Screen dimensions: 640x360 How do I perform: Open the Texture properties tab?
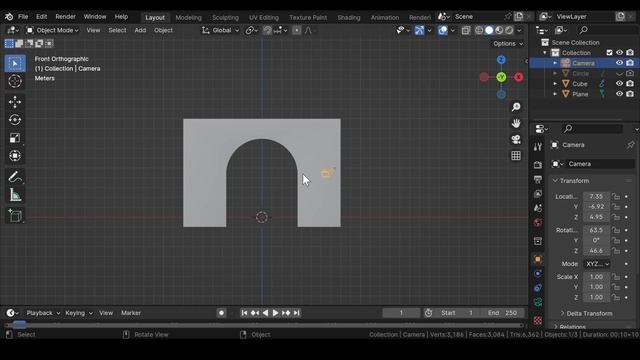click(x=538, y=320)
